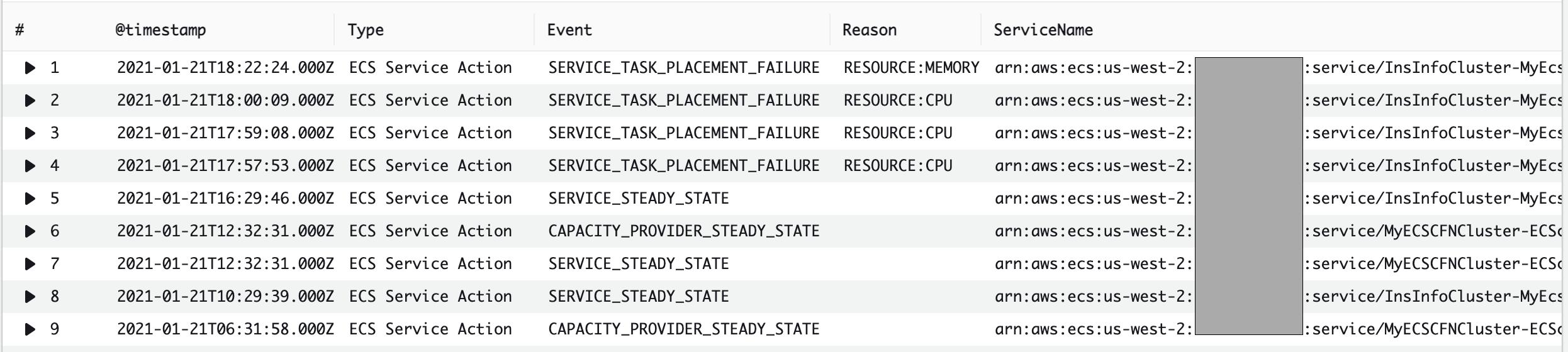Expand row 7 log entry arrow
Viewport: 1568px width, 352px height.
click(30, 264)
